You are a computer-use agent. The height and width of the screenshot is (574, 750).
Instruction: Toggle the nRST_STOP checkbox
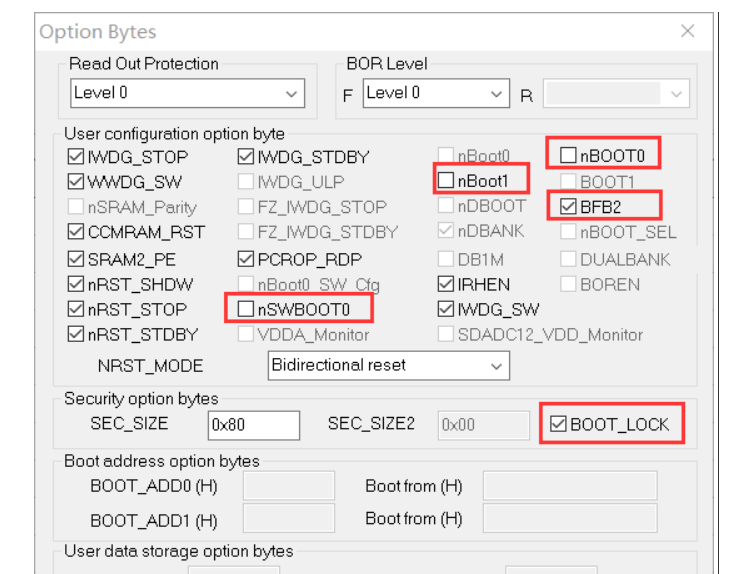click(x=76, y=309)
